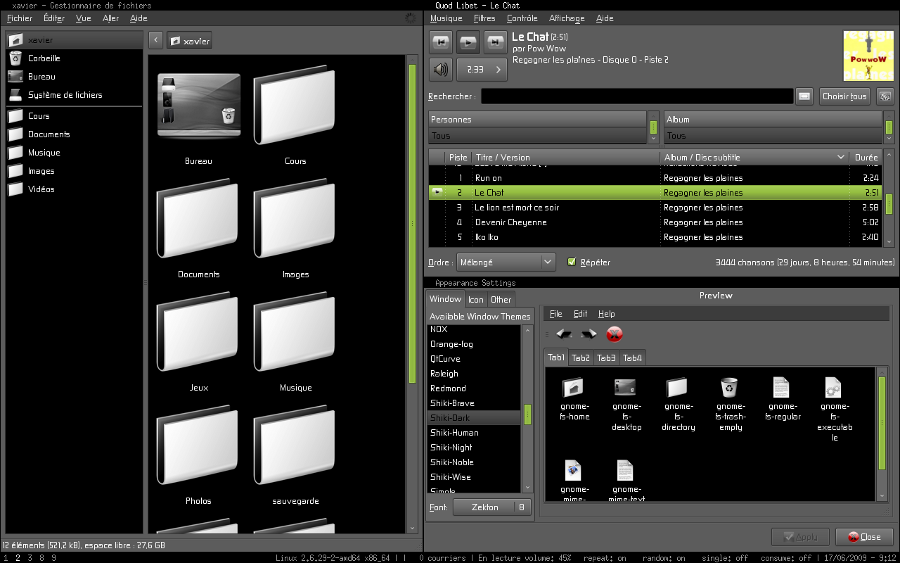The image size is (900, 563).
Task: Open browser preferences icon right of Choisir tous
Action: pyautogui.click(x=885, y=96)
